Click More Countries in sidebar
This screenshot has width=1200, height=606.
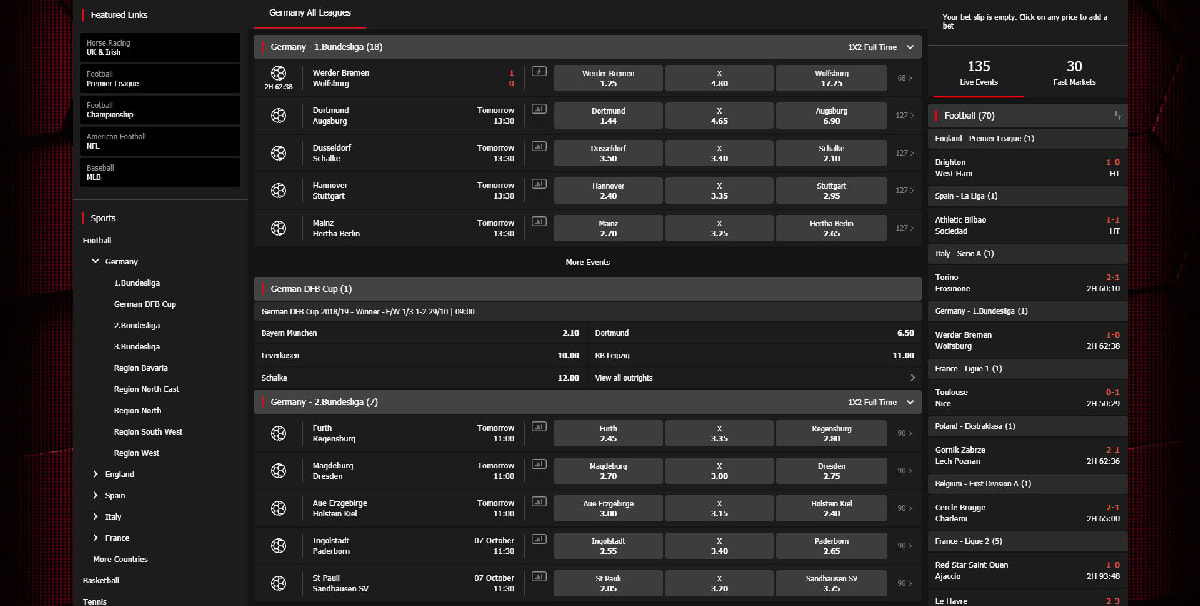click(120, 559)
